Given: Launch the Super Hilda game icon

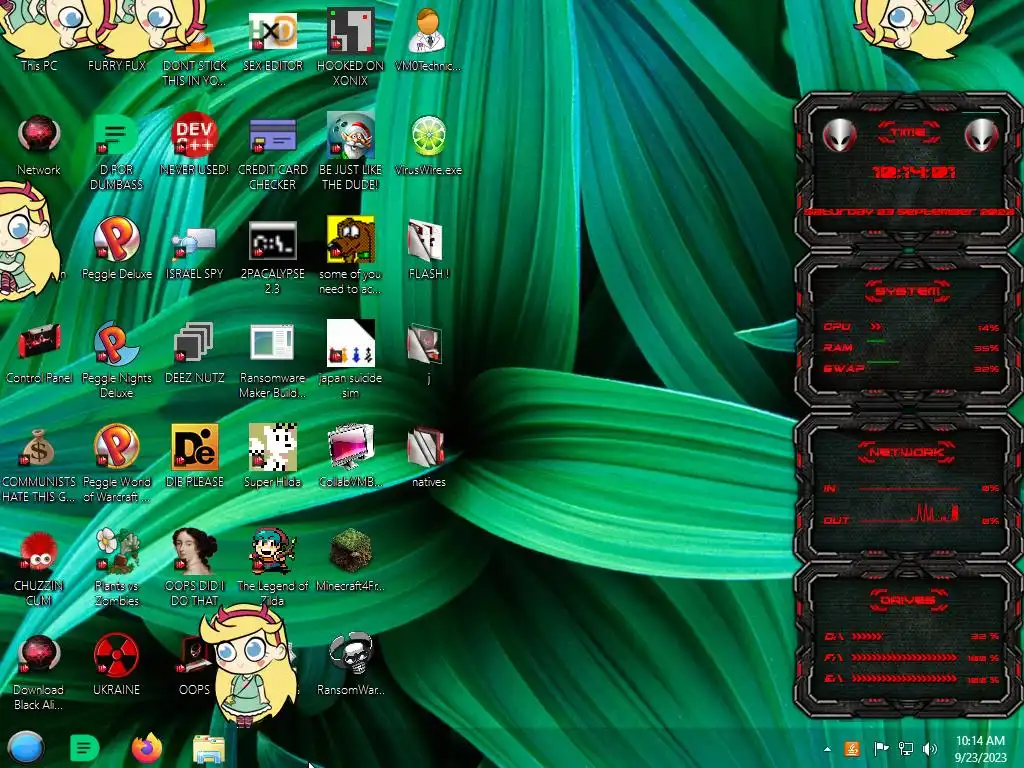Looking at the screenshot, I should pyautogui.click(x=273, y=447).
